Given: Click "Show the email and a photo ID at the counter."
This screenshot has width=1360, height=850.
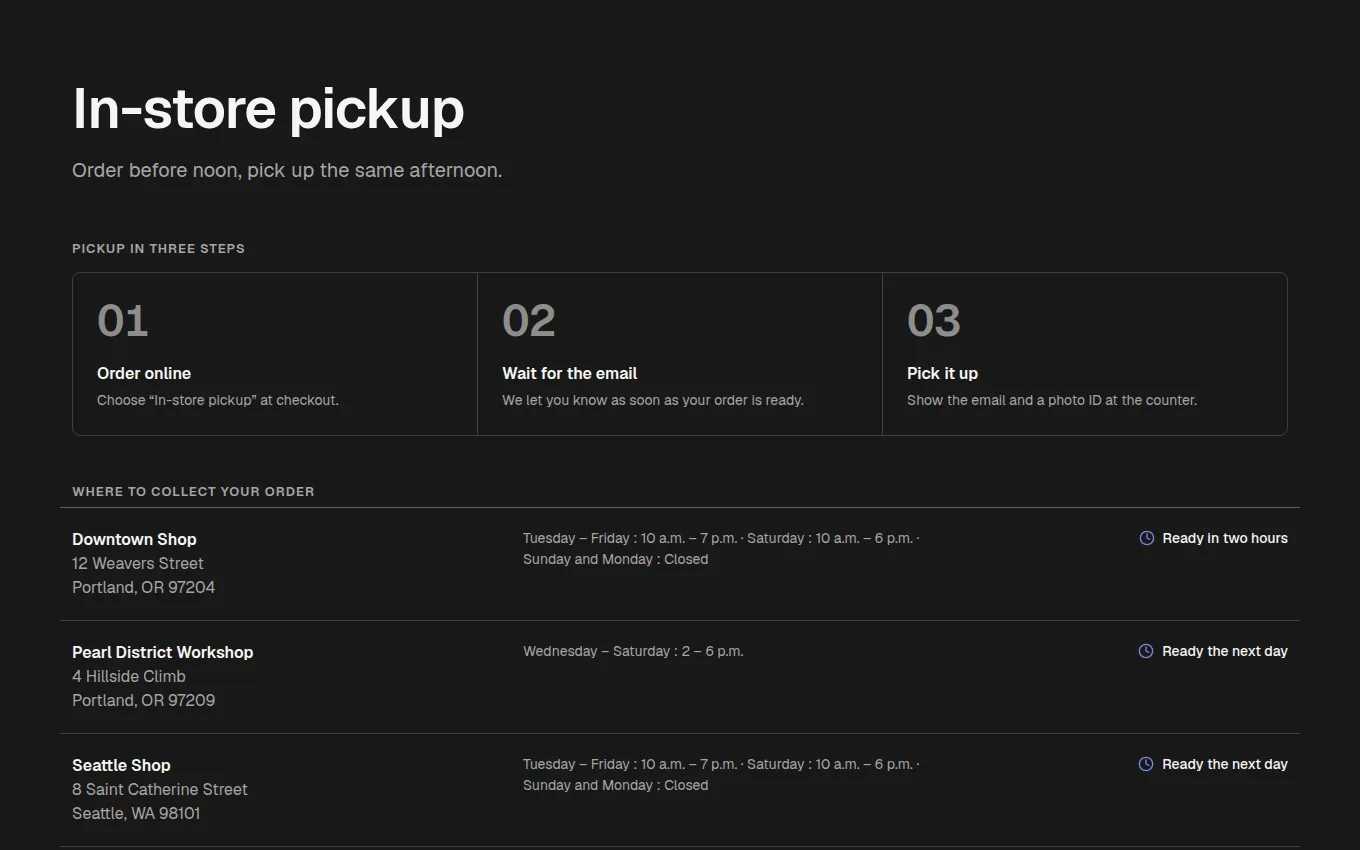Looking at the screenshot, I should pos(1052,400).
